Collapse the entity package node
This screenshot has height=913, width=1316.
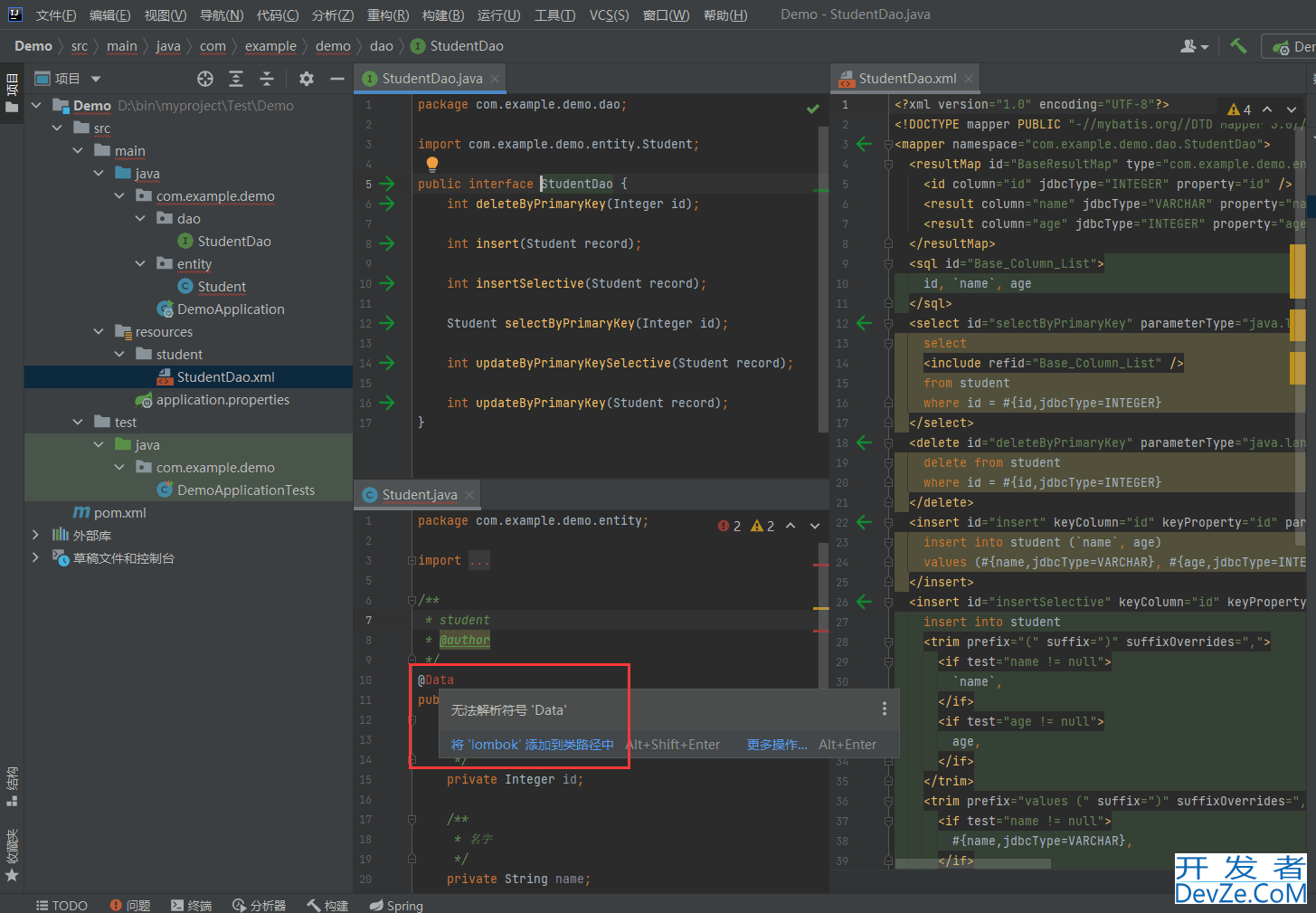[140, 264]
